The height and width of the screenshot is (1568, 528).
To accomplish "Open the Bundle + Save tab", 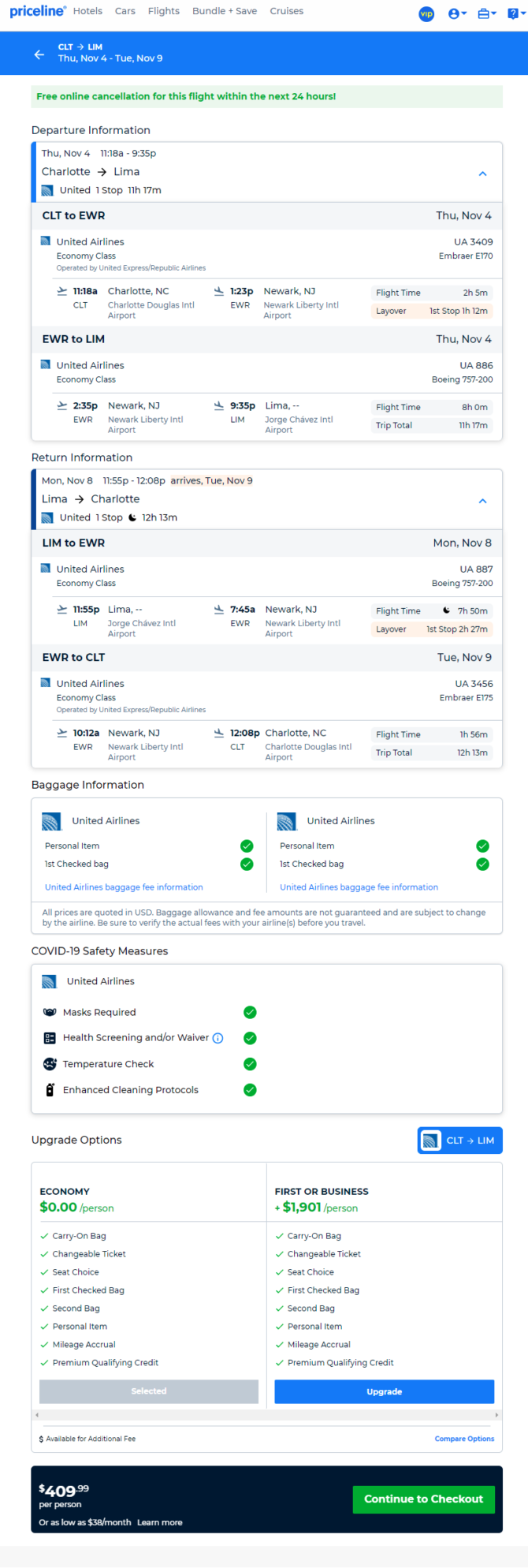I will pos(225,11).
